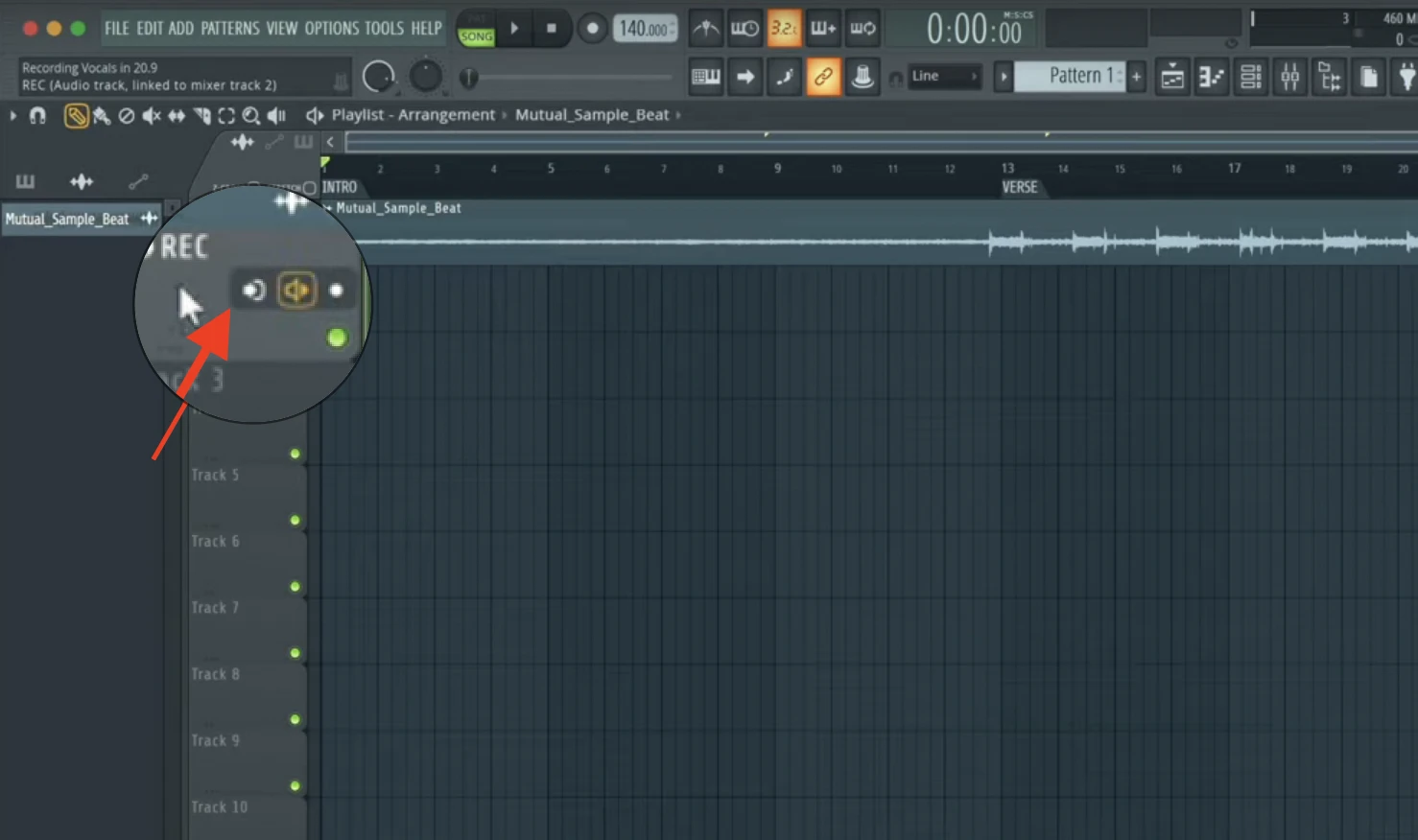Open the Browser plugin picker icon
1418x840 pixels.
point(1407,76)
